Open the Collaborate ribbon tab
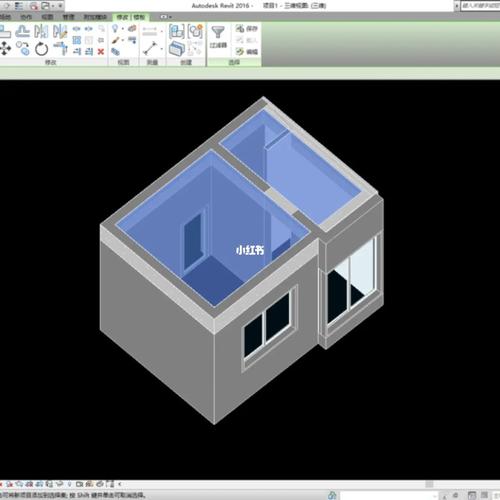The height and width of the screenshot is (500, 500). point(26,17)
